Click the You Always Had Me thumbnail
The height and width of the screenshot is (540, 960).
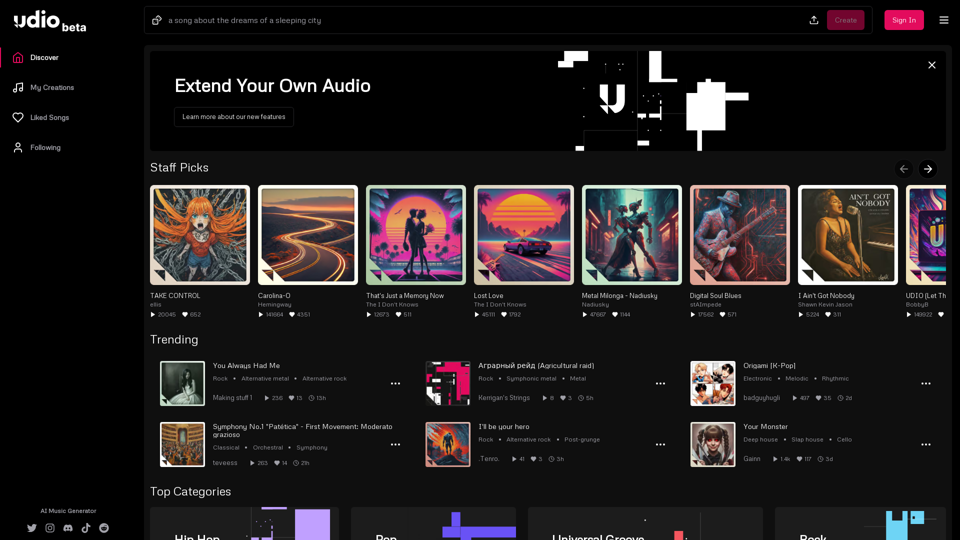[182, 383]
